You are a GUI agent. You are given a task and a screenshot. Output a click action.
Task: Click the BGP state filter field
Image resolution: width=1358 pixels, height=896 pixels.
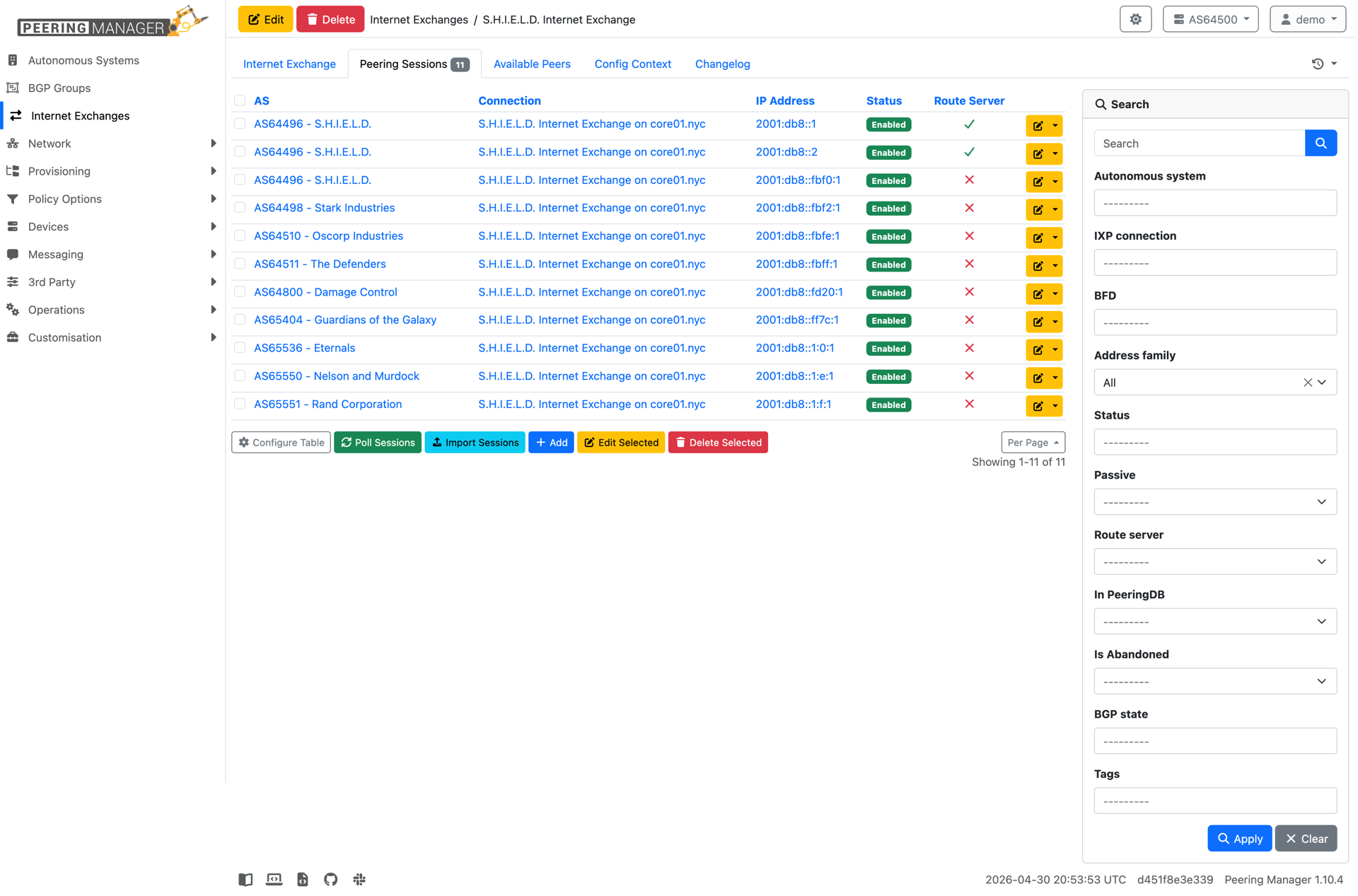coord(1214,741)
